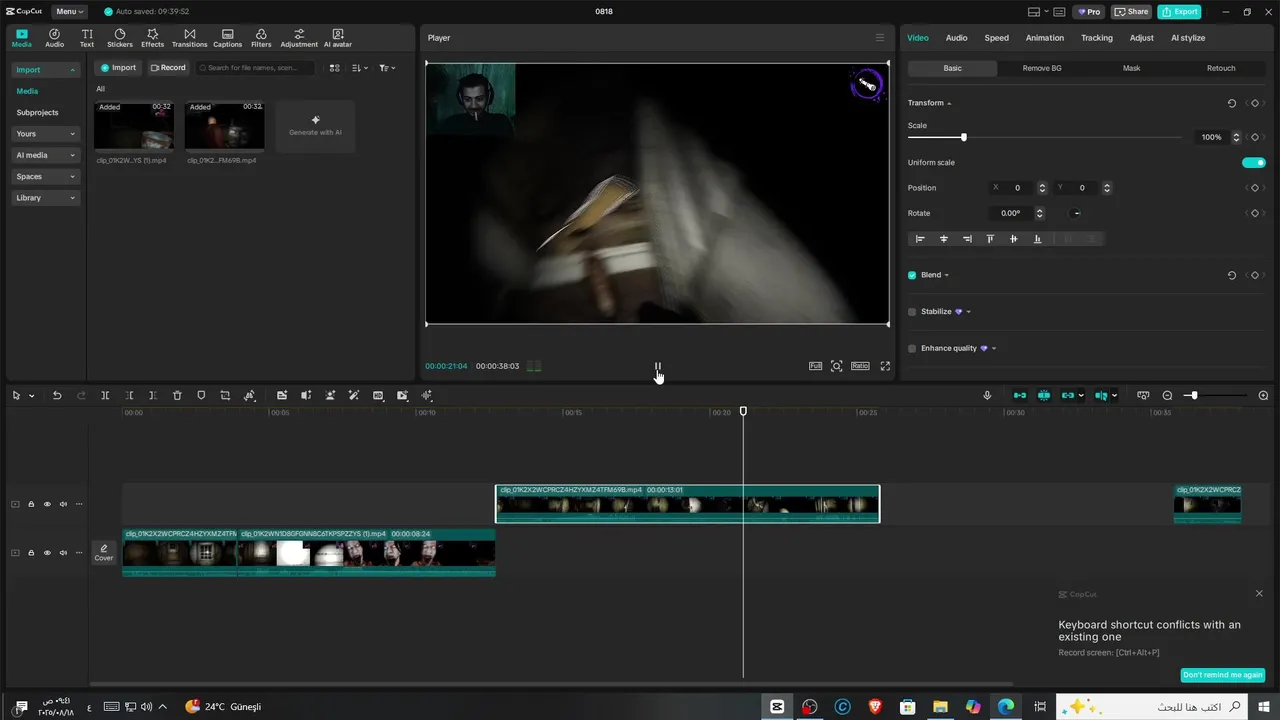Toggle lock on the upper track
1280x720 pixels.
pyautogui.click(x=31, y=504)
